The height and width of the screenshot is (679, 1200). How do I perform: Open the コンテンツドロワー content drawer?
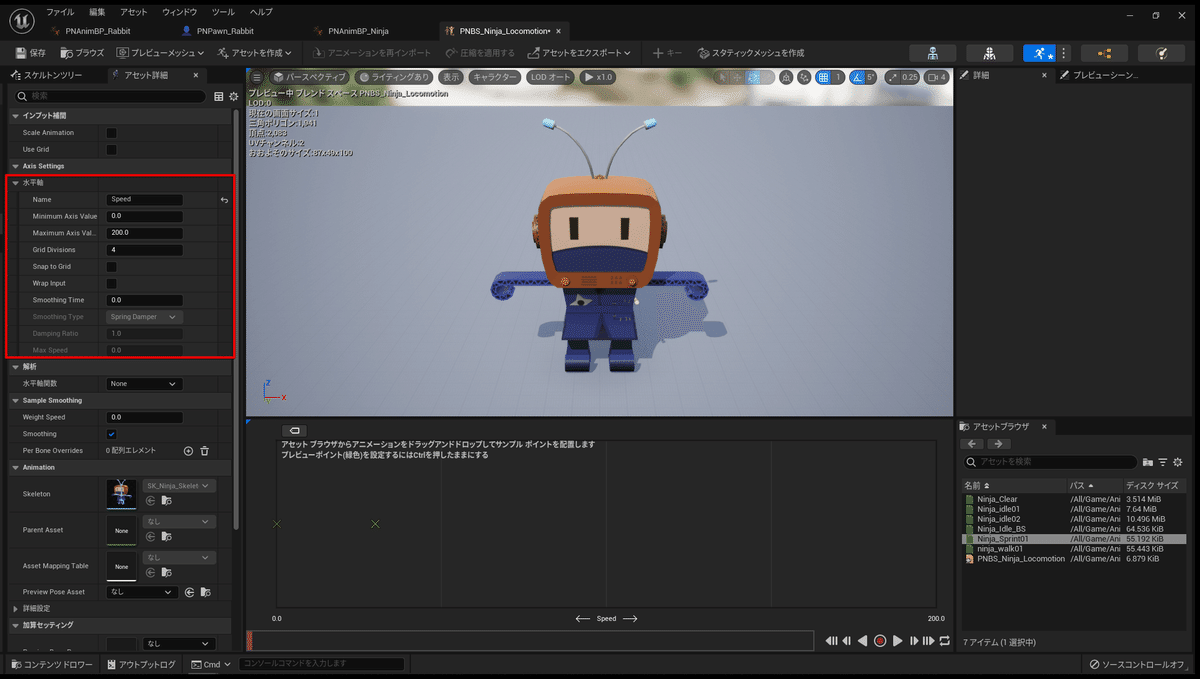[52, 664]
